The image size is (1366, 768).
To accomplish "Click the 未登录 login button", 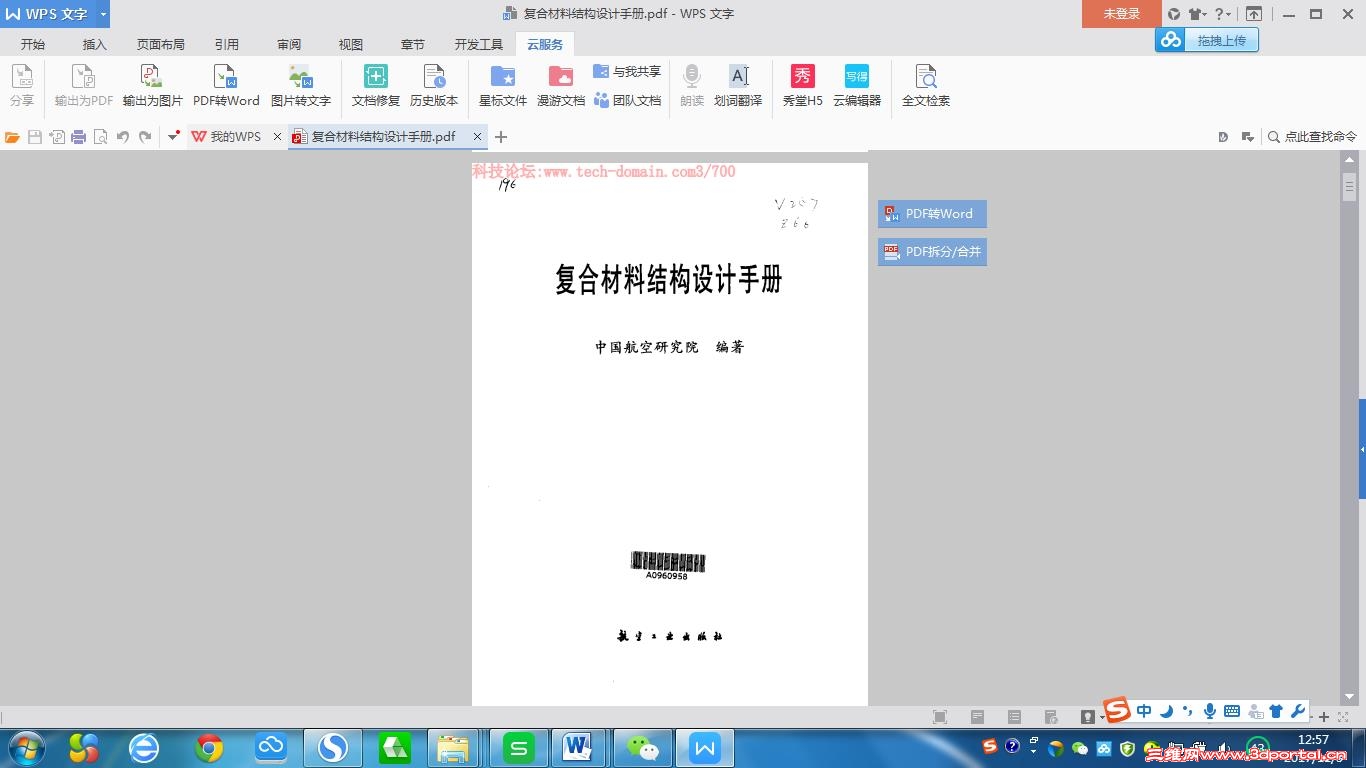I will coord(1121,14).
